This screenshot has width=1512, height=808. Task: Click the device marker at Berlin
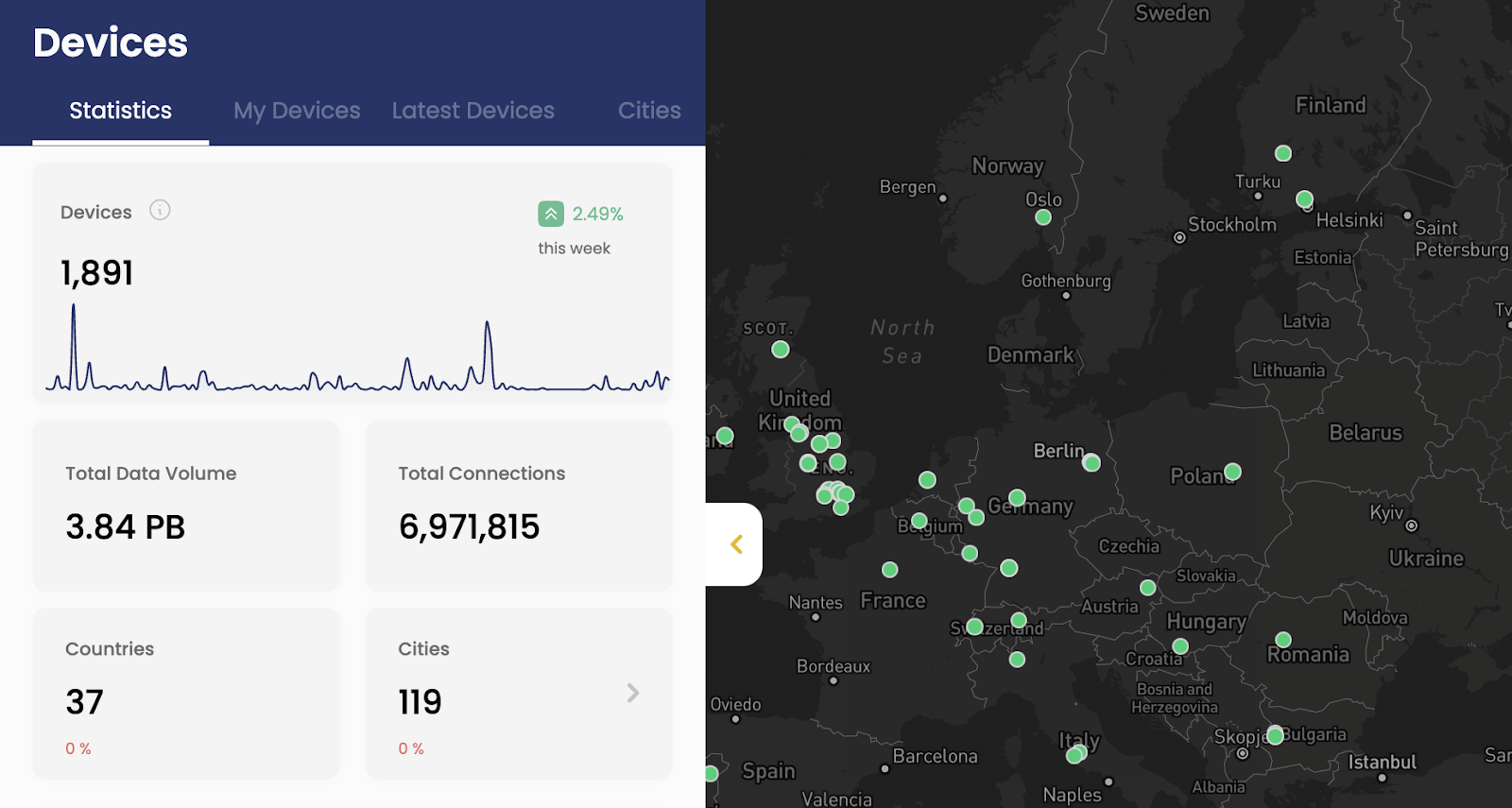click(1091, 463)
